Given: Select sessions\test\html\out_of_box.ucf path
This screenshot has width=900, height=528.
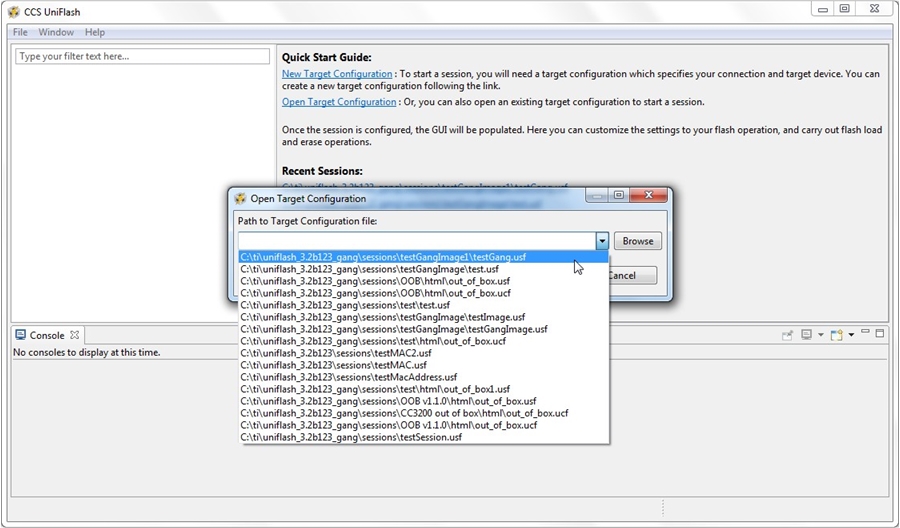Looking at the screenshot, I should coord(423,341).
